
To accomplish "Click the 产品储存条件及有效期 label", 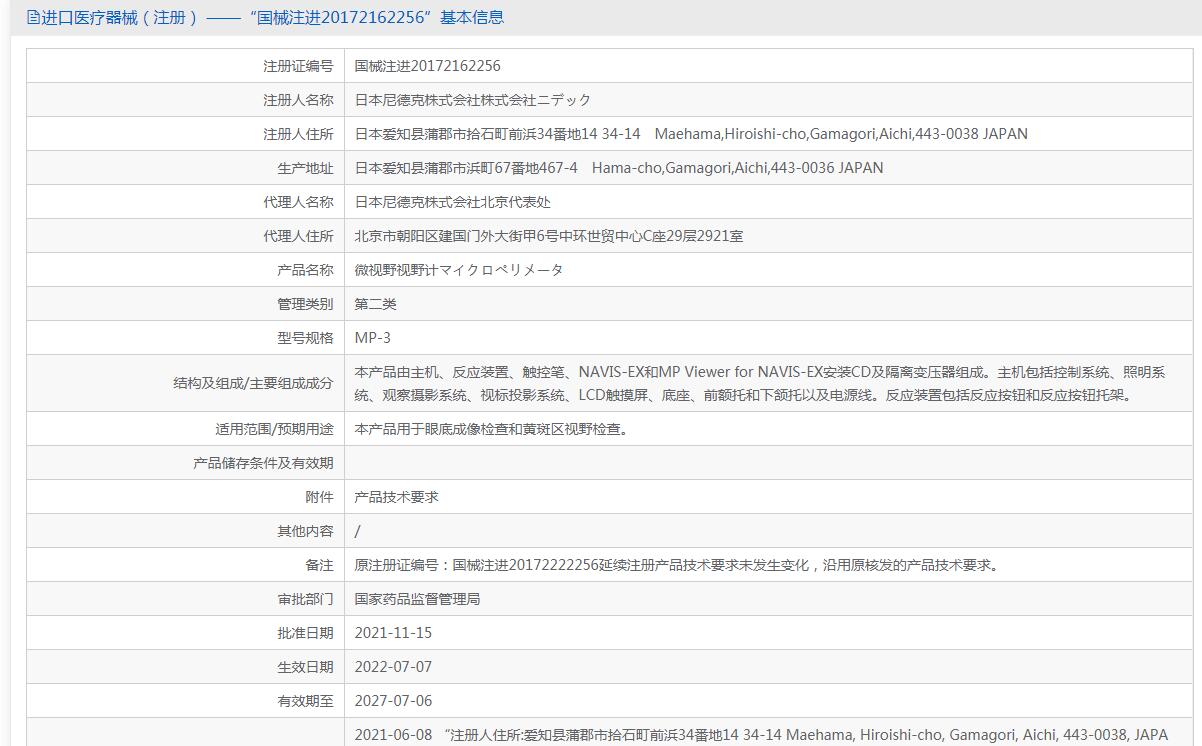I will pyautogui.click(x=263, y=463).
